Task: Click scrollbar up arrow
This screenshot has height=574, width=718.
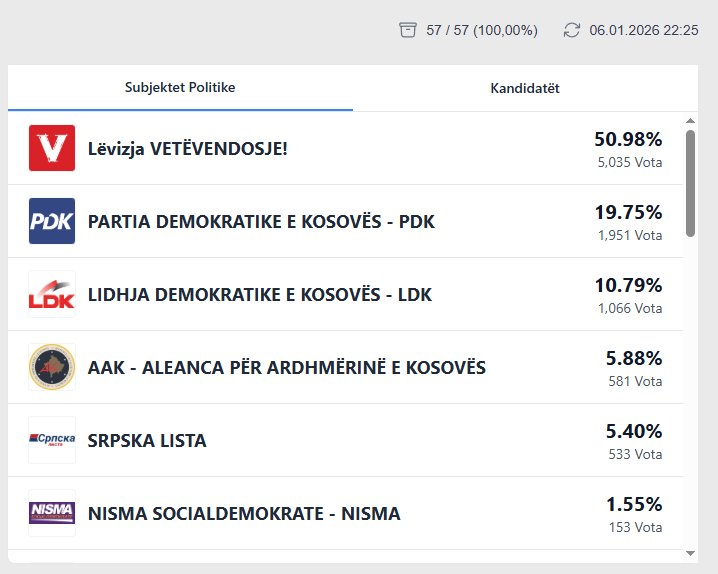Action: (x=690, y=121)
